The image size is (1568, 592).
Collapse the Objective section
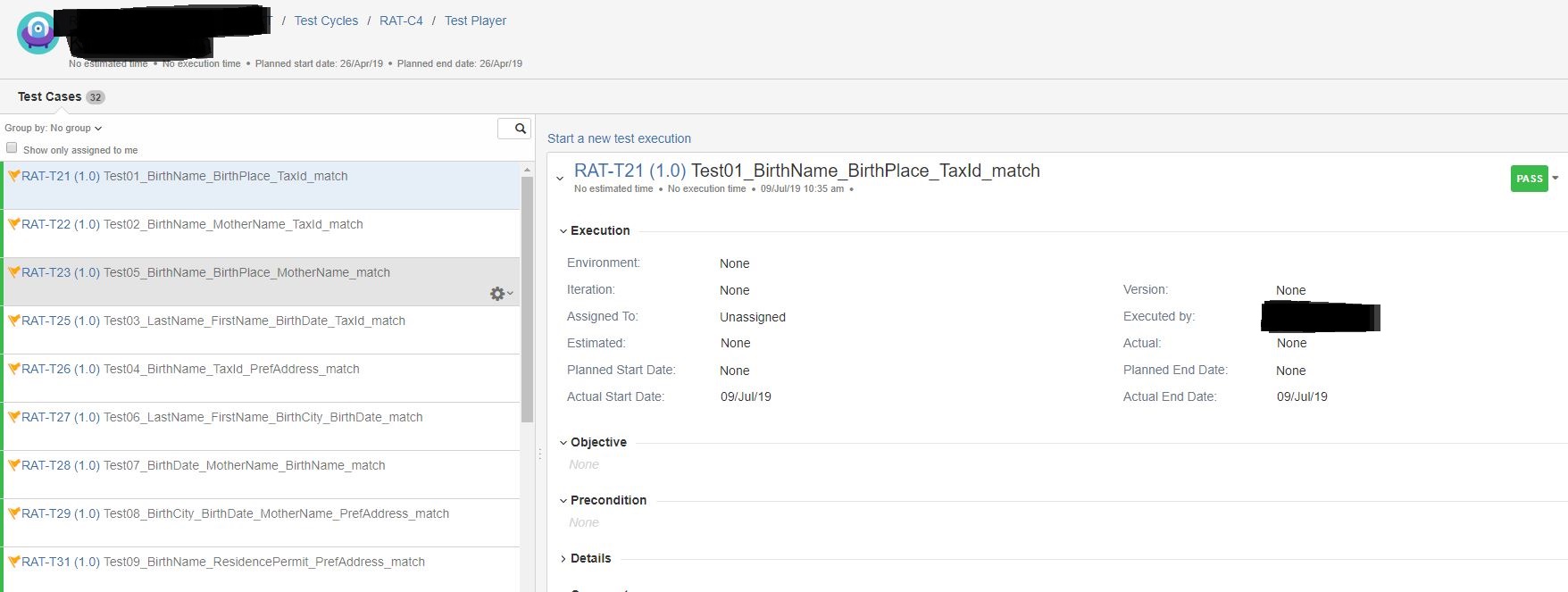click(x=563, y=443)
